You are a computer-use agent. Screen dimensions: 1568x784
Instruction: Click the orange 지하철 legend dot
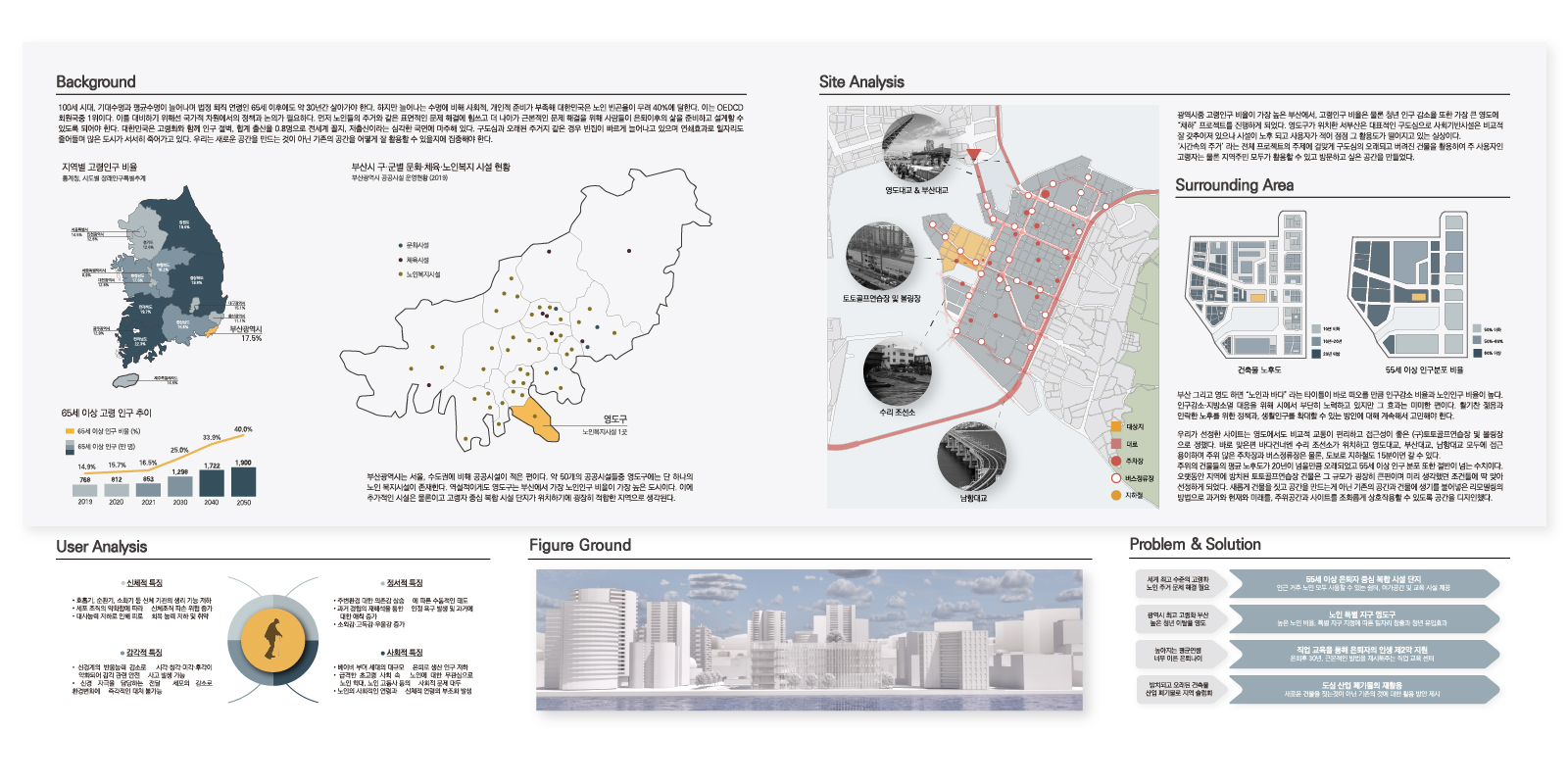click(x=1115, y=495)
